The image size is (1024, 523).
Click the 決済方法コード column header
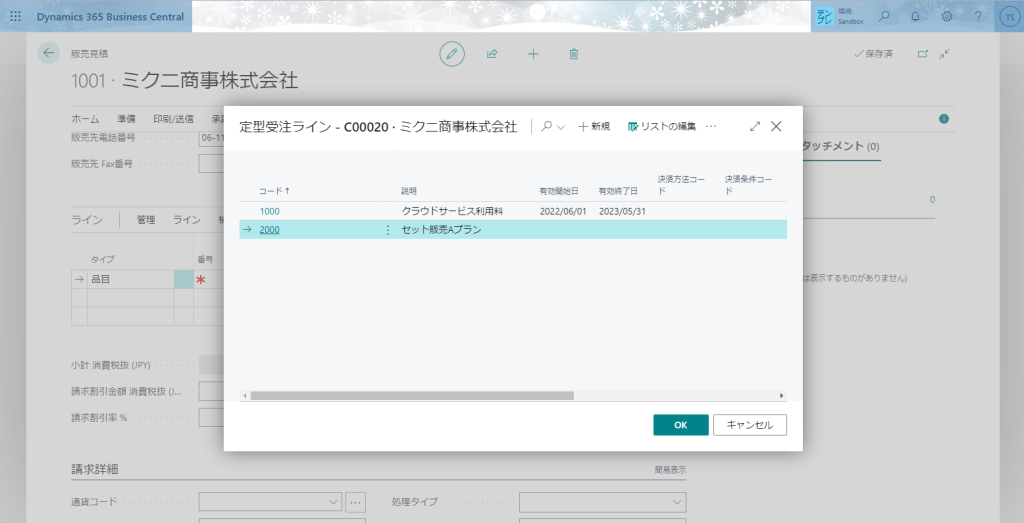click(681, 185)
